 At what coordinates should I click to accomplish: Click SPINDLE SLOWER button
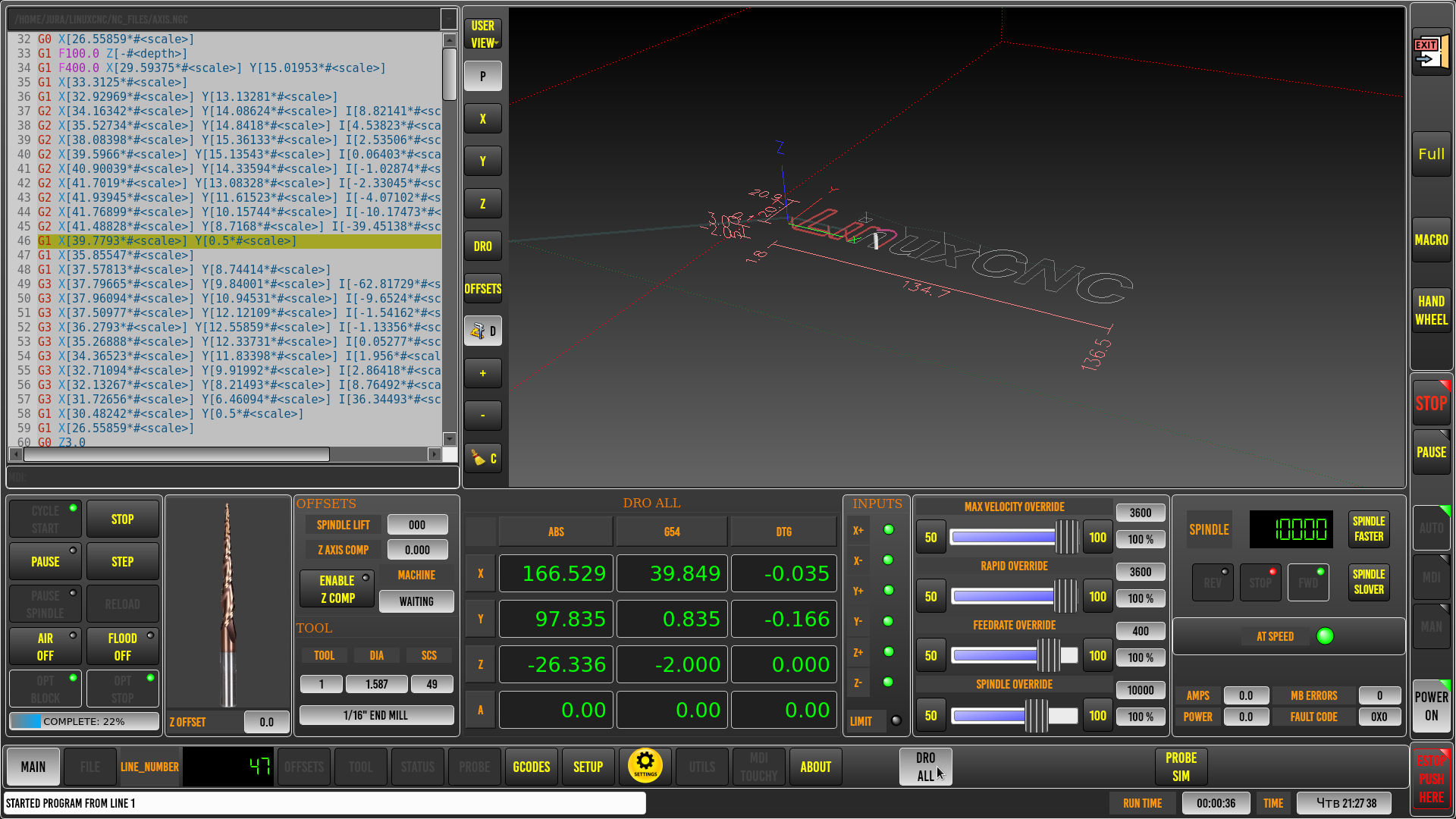1369,582
